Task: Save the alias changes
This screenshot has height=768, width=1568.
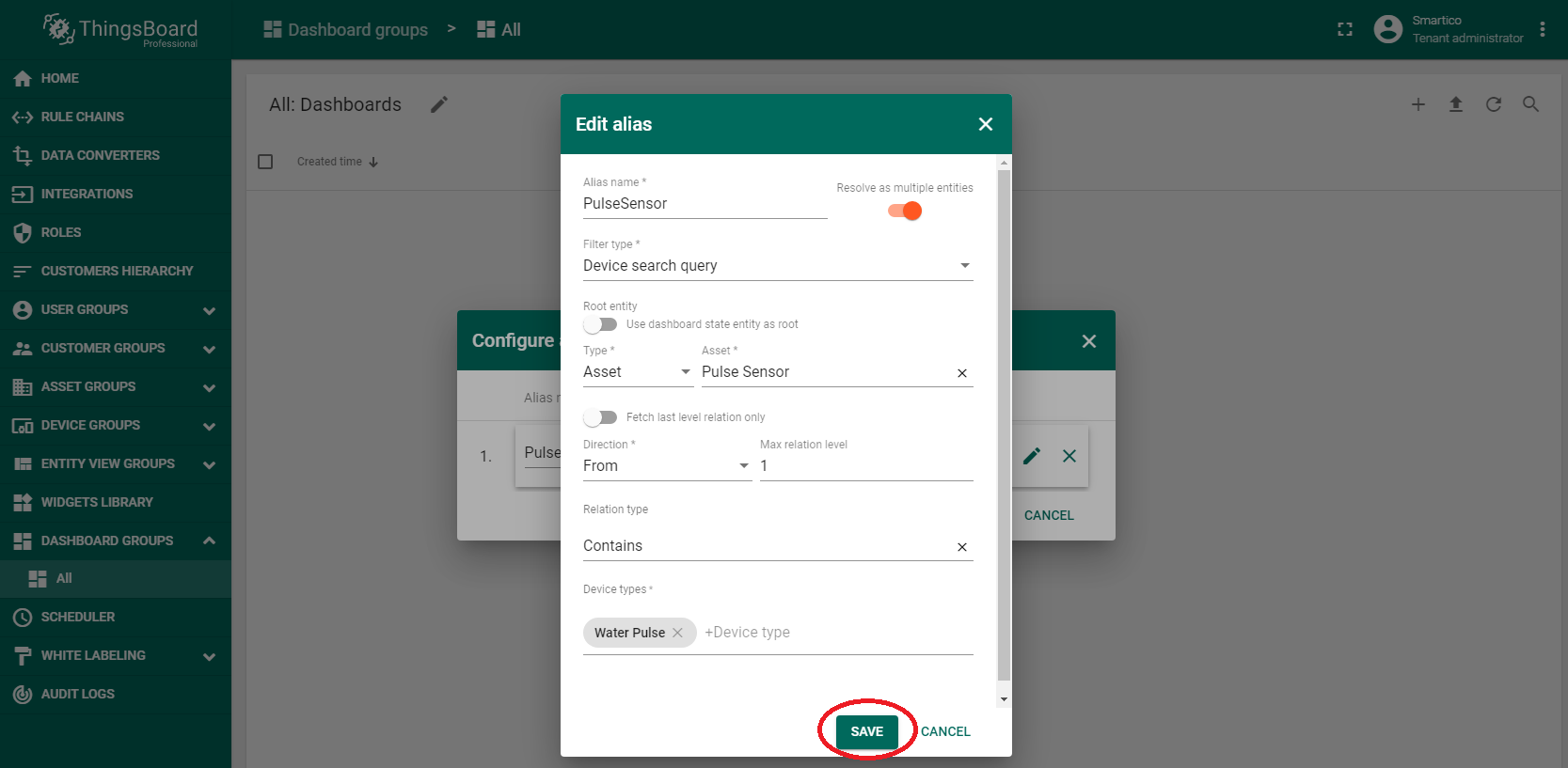Action: point(866,731)
